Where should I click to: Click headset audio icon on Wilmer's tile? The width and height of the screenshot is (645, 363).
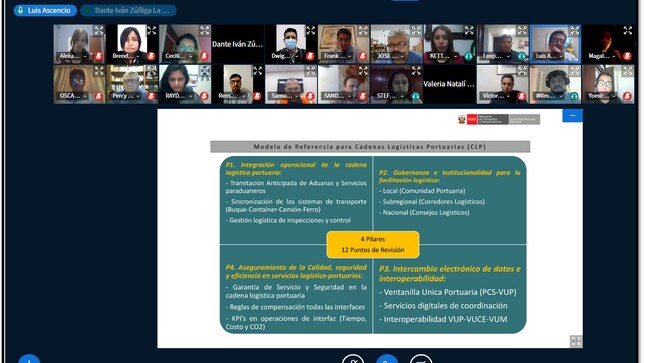coord(574,96)
